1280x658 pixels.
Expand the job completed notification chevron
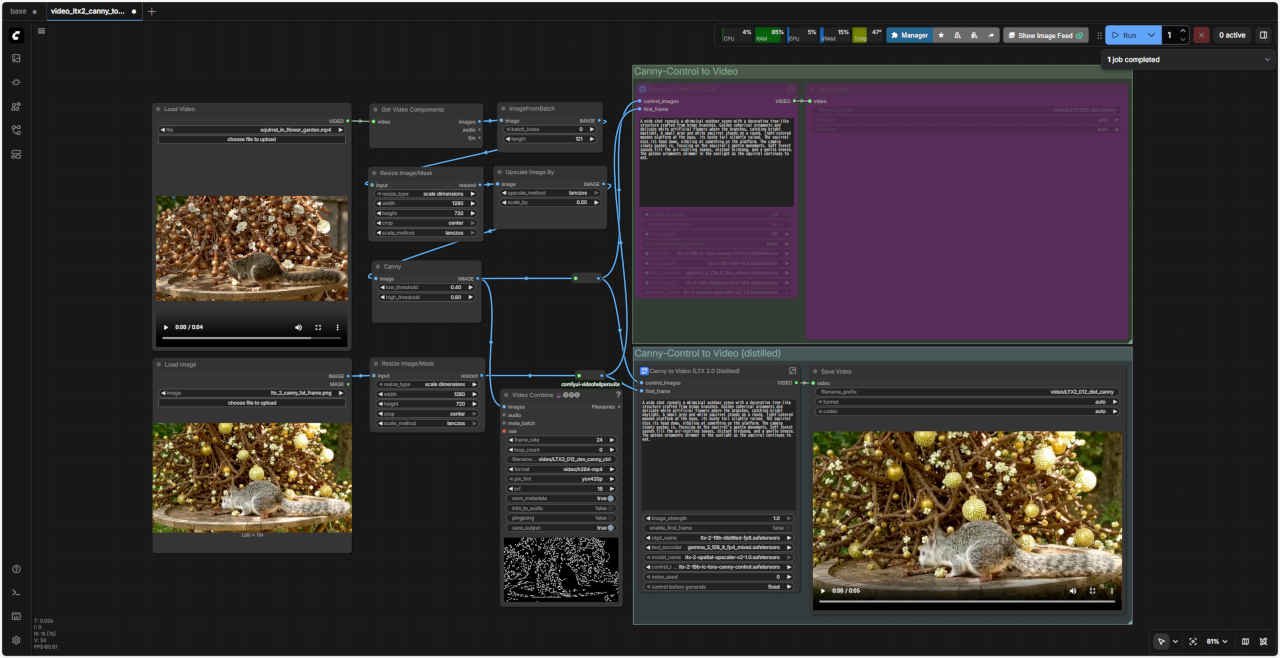click(1268, 60)
